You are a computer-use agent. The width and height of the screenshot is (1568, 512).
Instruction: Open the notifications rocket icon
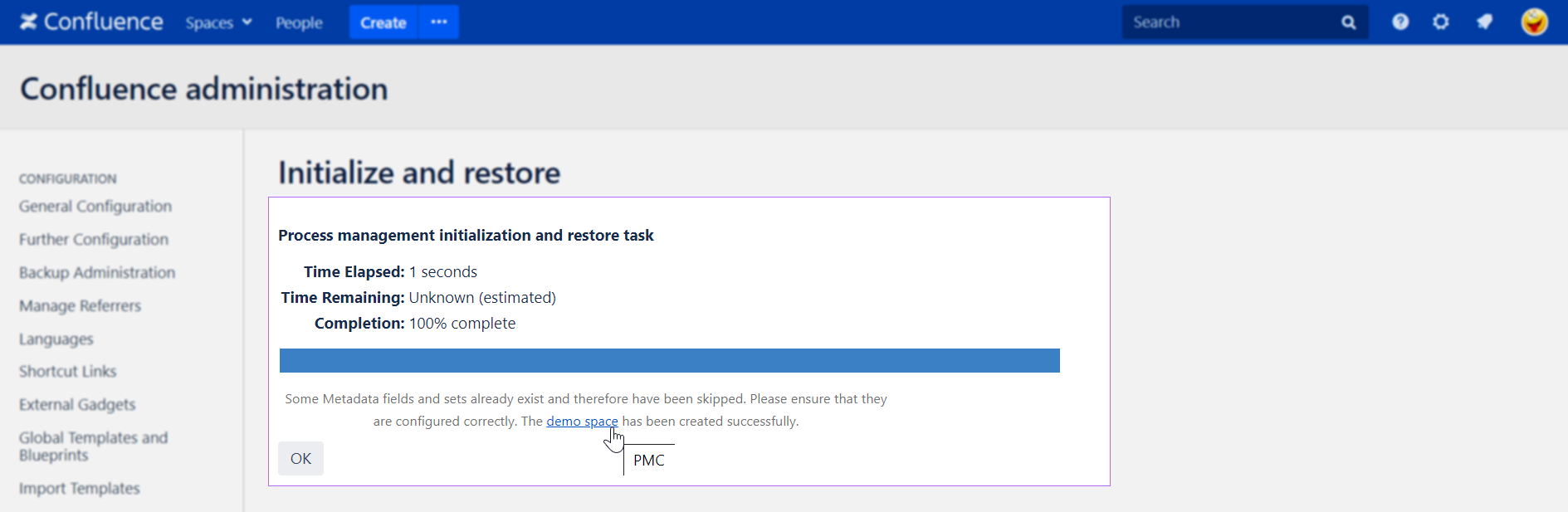tap(1484, 22)
